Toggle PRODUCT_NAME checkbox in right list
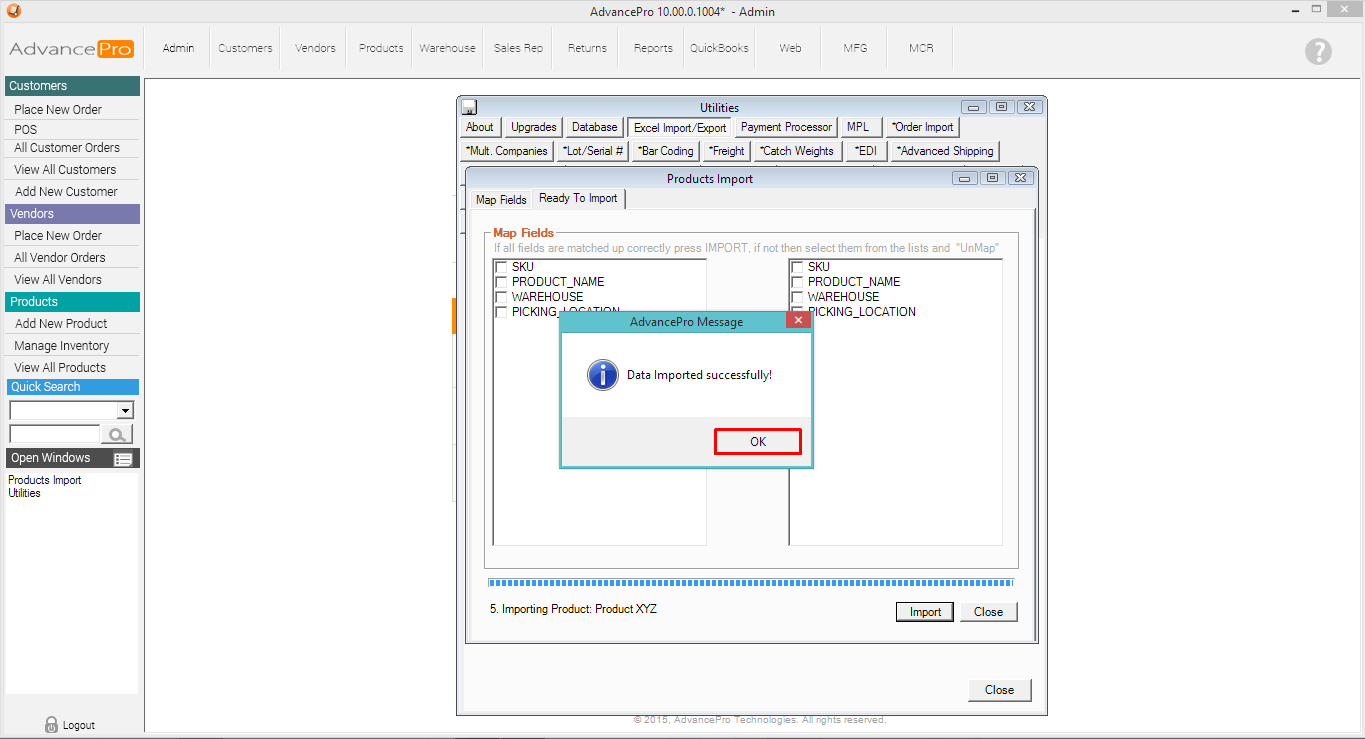The width and height of the screenshot is (1365, 739). tap(797, 282)
